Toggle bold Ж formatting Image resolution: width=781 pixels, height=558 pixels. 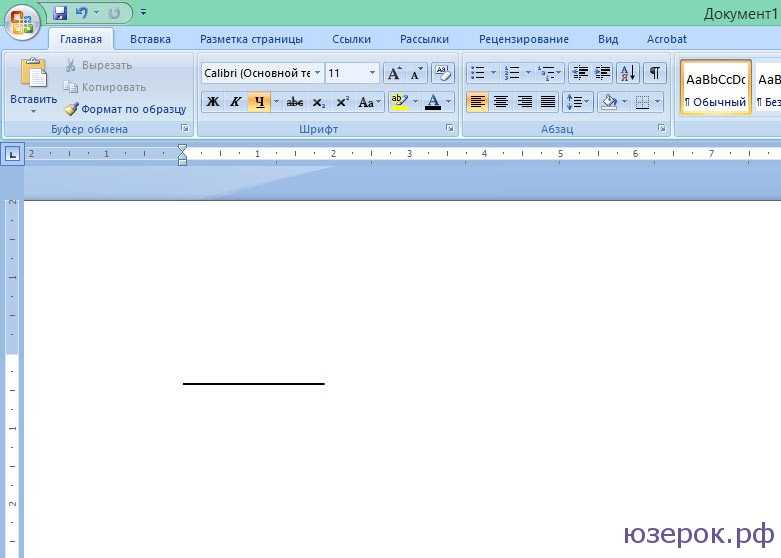pos(213,102)
